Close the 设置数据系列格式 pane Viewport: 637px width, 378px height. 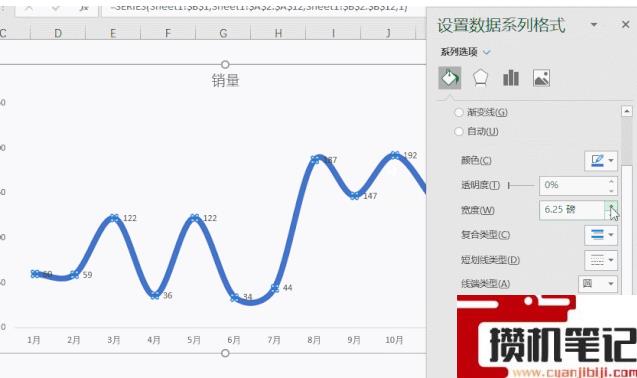coord(626,25)
